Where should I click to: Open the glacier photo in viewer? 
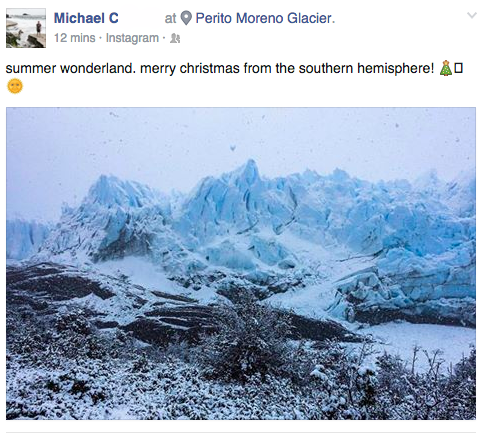pyautogui.click(x=241, y=263)
